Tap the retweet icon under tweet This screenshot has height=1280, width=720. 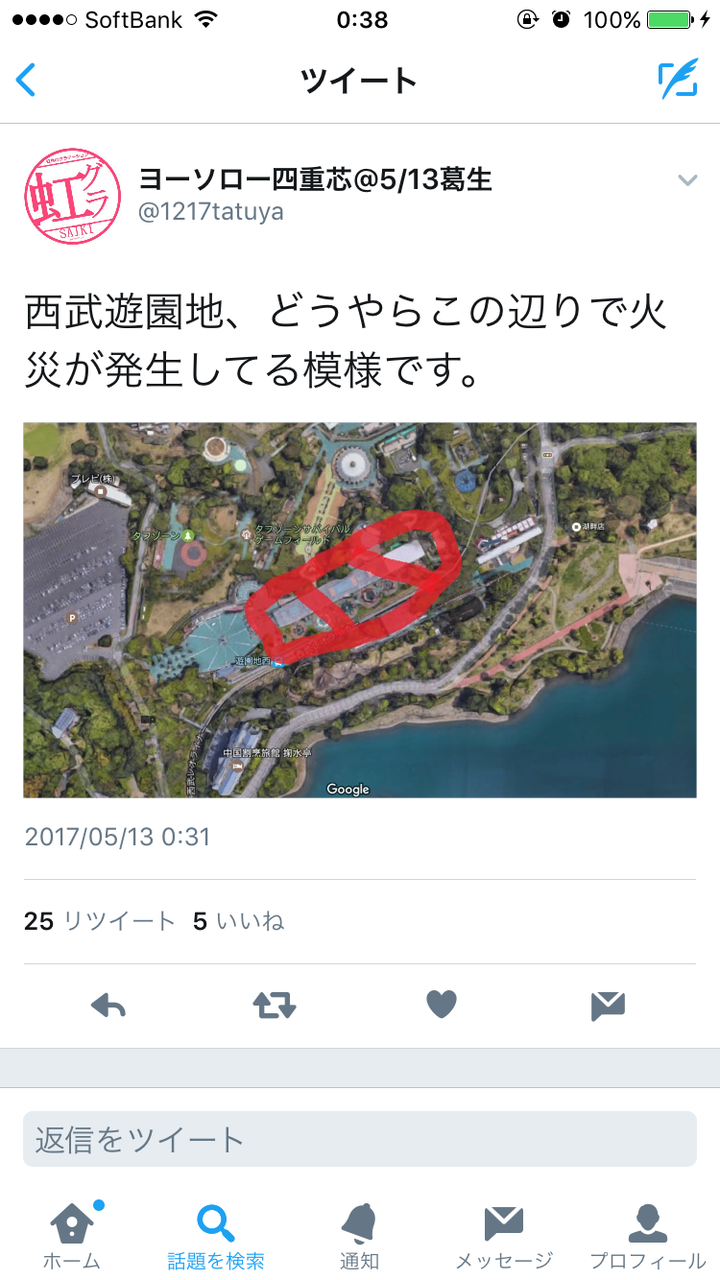pyautogui.click(x=275, y=1005)
